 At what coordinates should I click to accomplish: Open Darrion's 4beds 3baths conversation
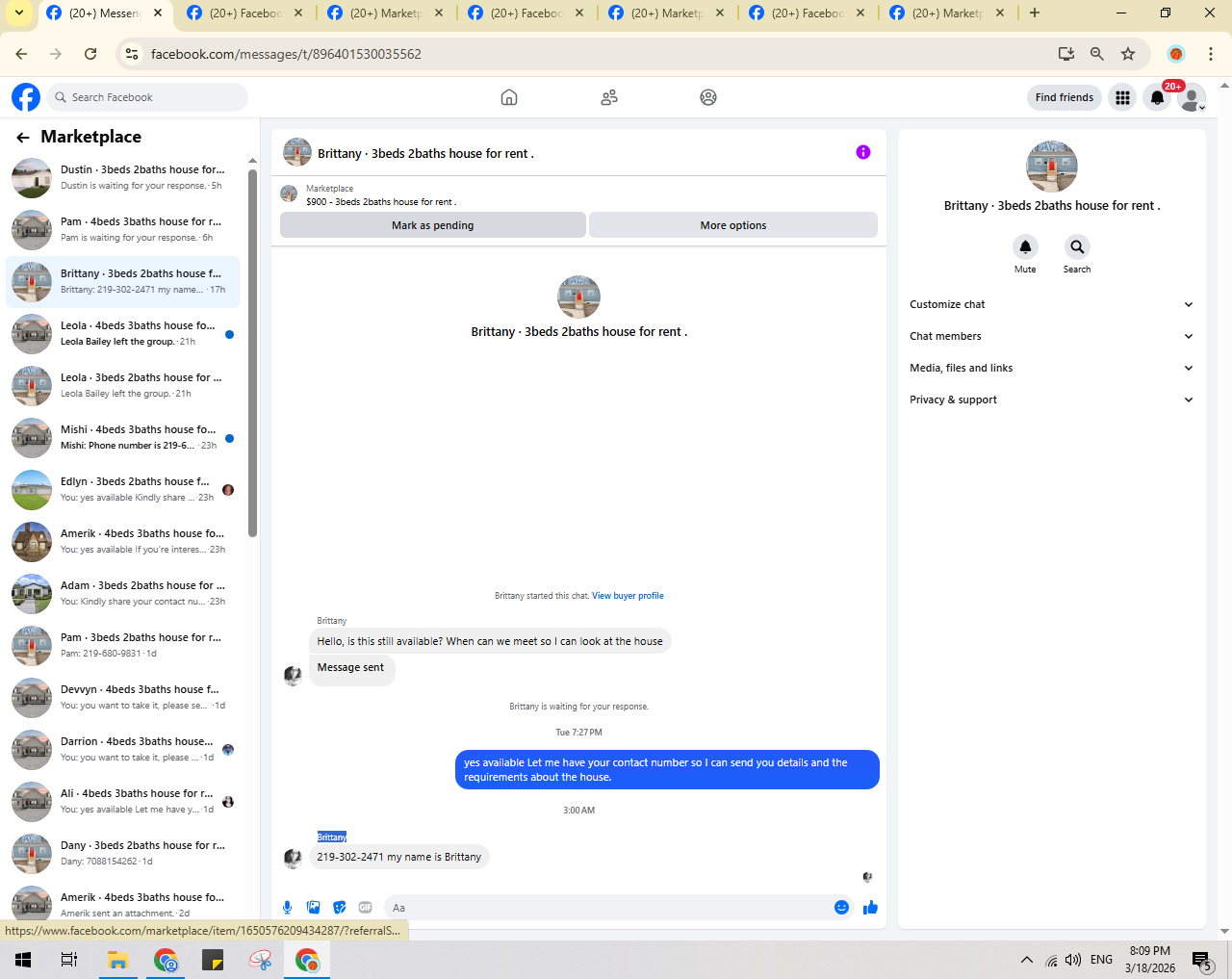click(x=122, y=750)
